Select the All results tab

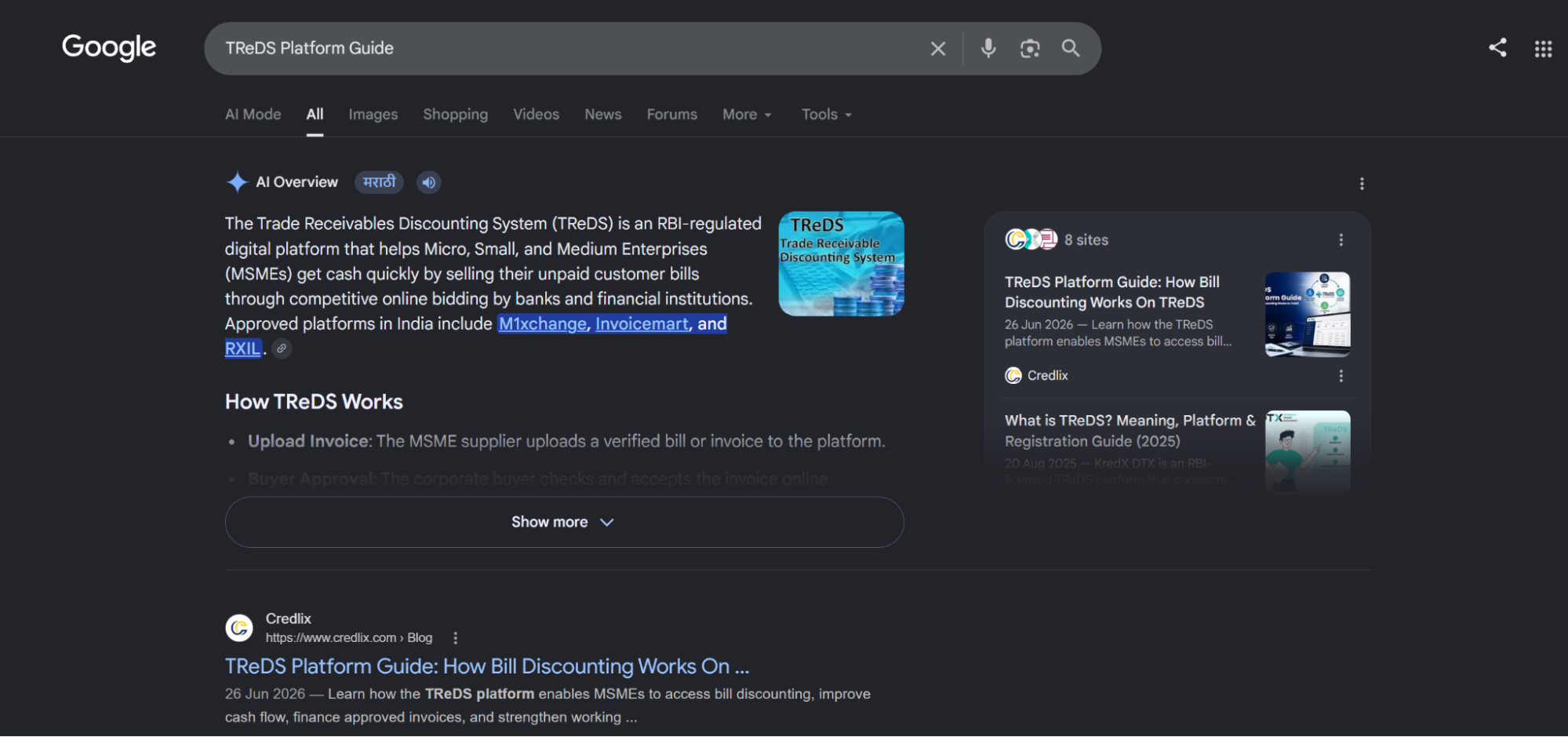coord(315,115)
